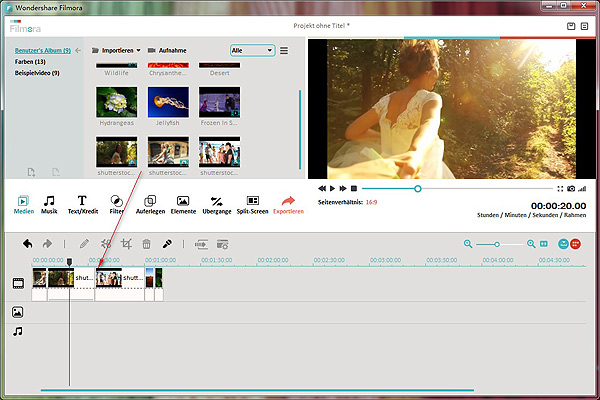
Task: Click the music track note icon
Action: (18, 331)
